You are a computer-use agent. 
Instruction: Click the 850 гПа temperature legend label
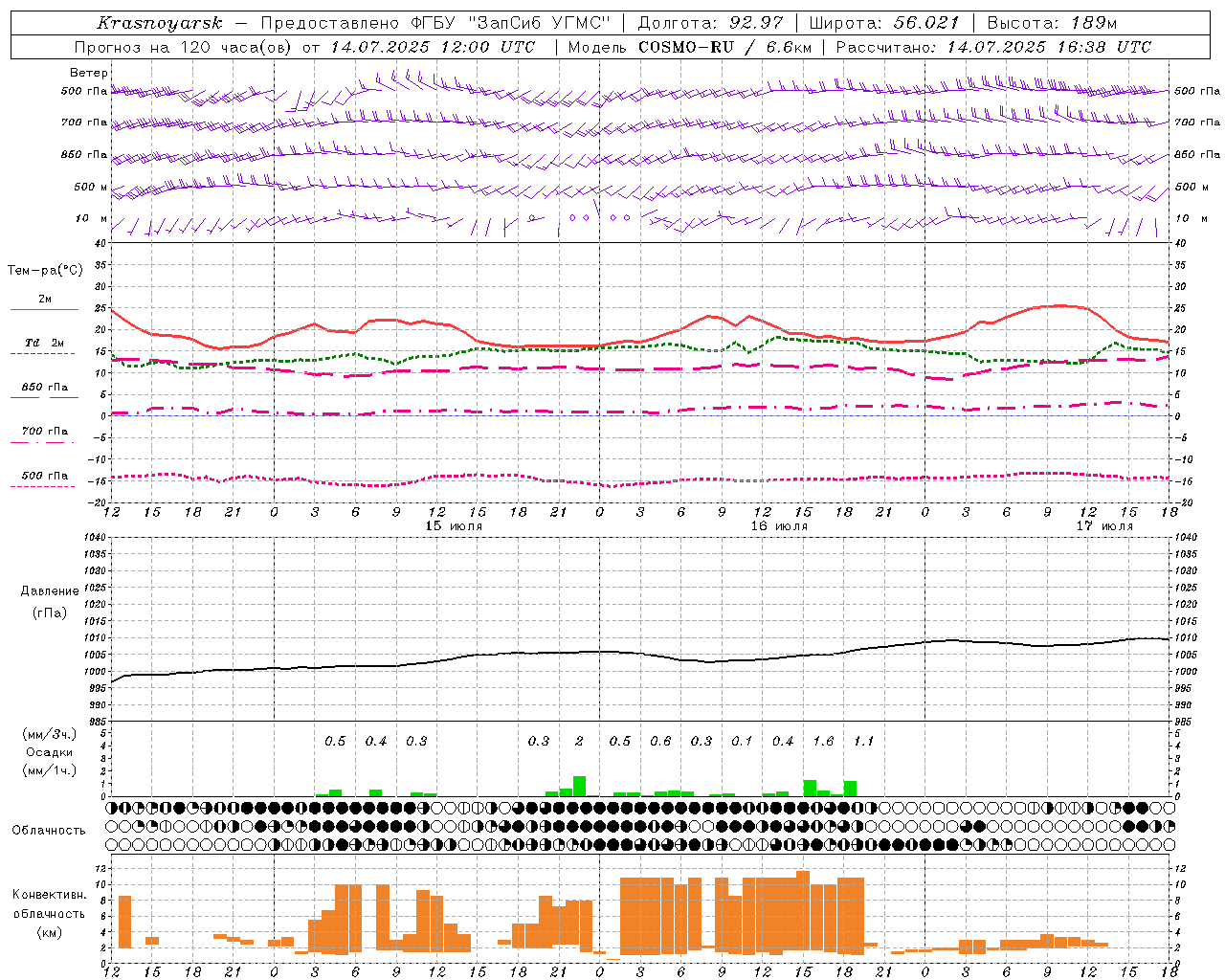[x=45, y=388]
